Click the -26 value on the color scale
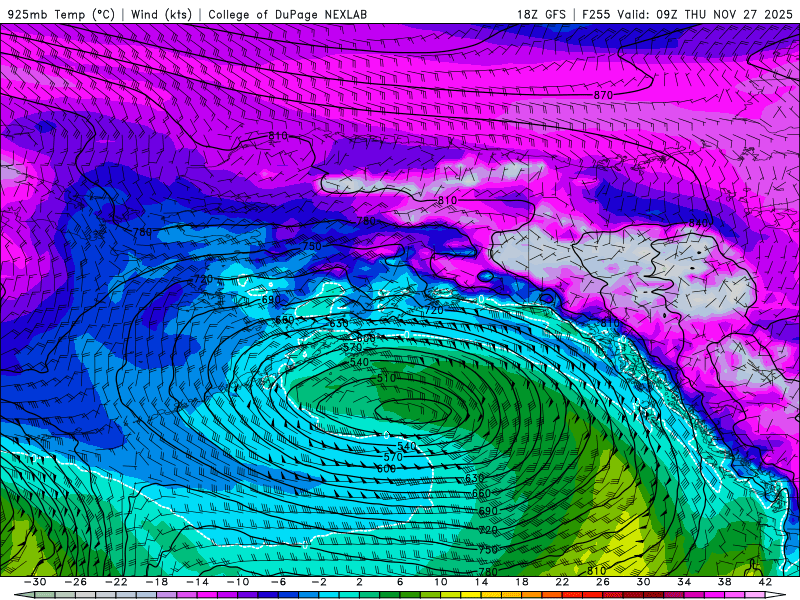 click(x=76, y=582)
